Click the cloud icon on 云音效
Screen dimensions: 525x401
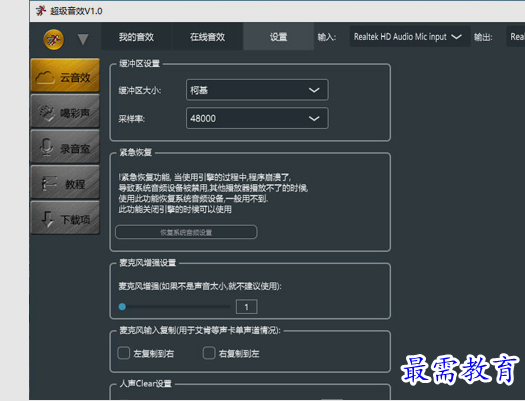click(x=45, y=77)
